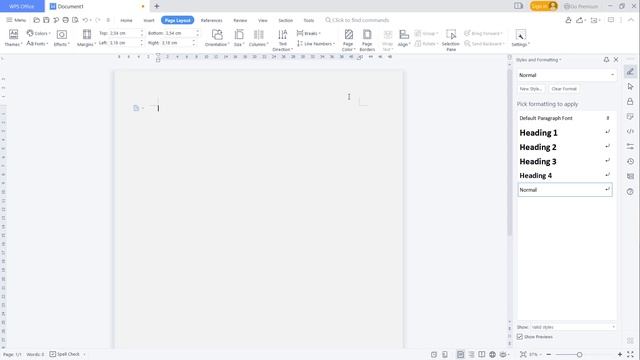Viewport: 640px width, 360px height.
Task: Open the Page Layout Settings button
Action: (520, 38)
